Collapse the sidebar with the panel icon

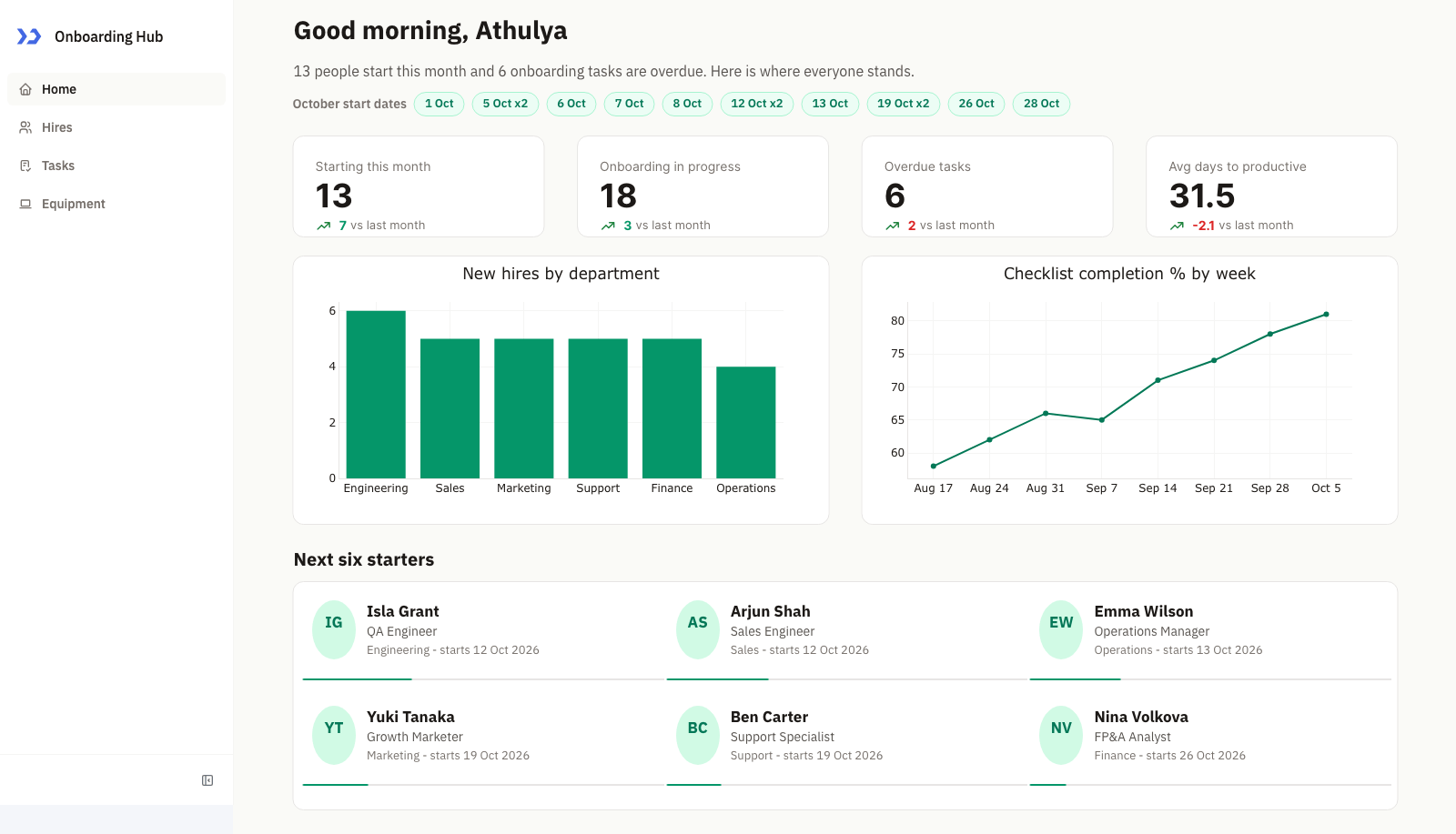coord(207,780)
